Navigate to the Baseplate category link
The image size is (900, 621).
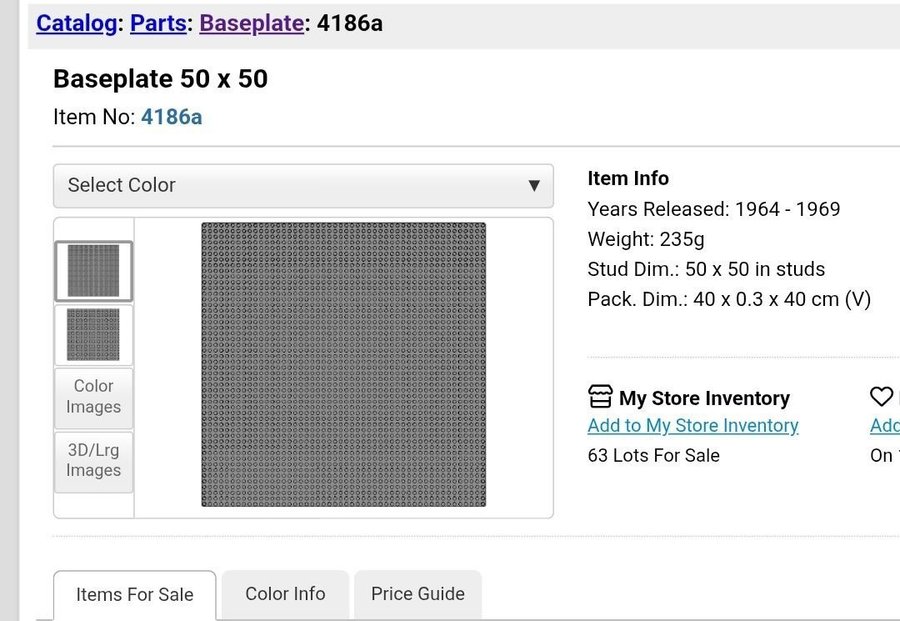point(251,23)
